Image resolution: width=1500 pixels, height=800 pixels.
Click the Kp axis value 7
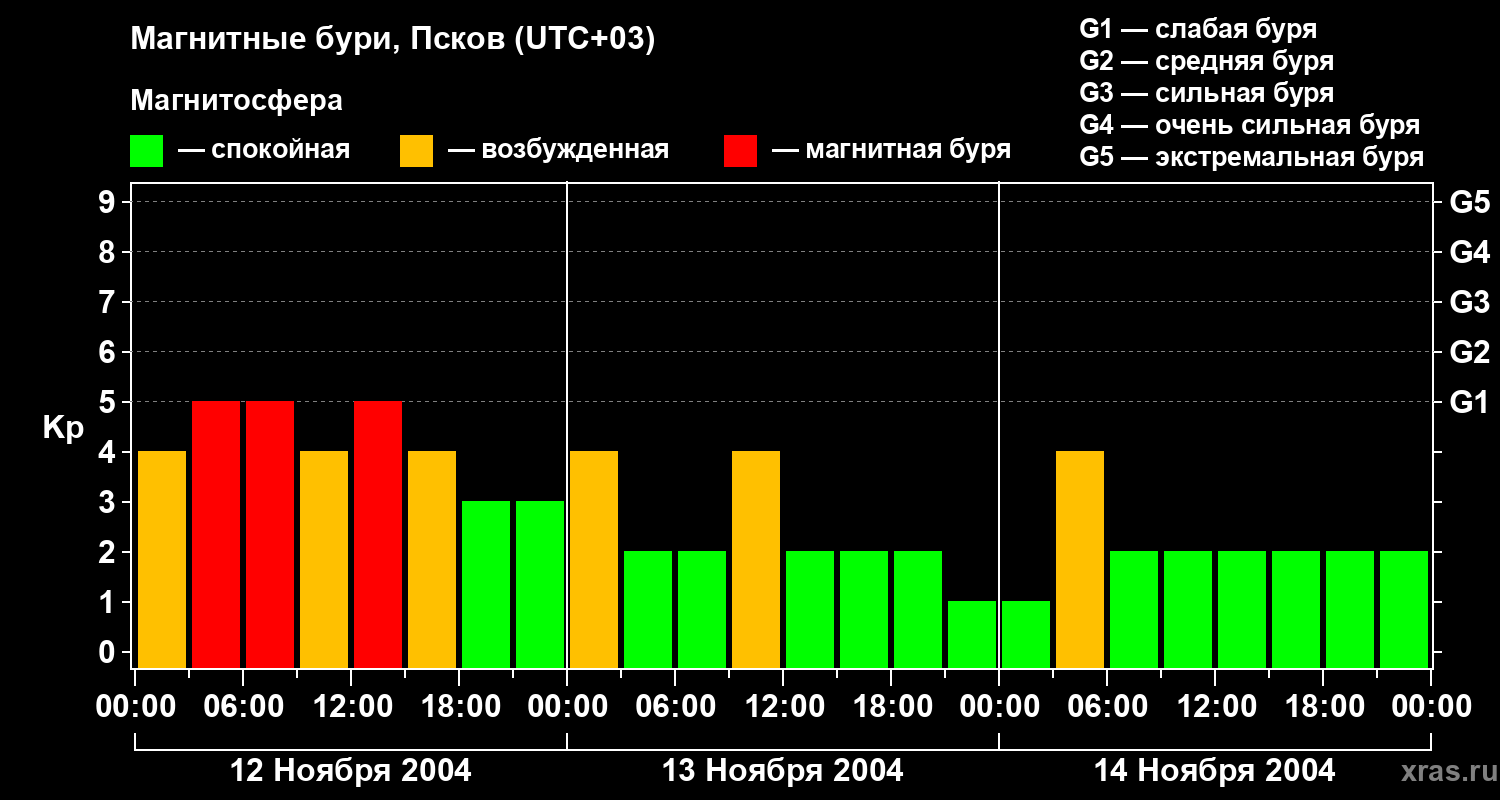click(x=109, y=302)
